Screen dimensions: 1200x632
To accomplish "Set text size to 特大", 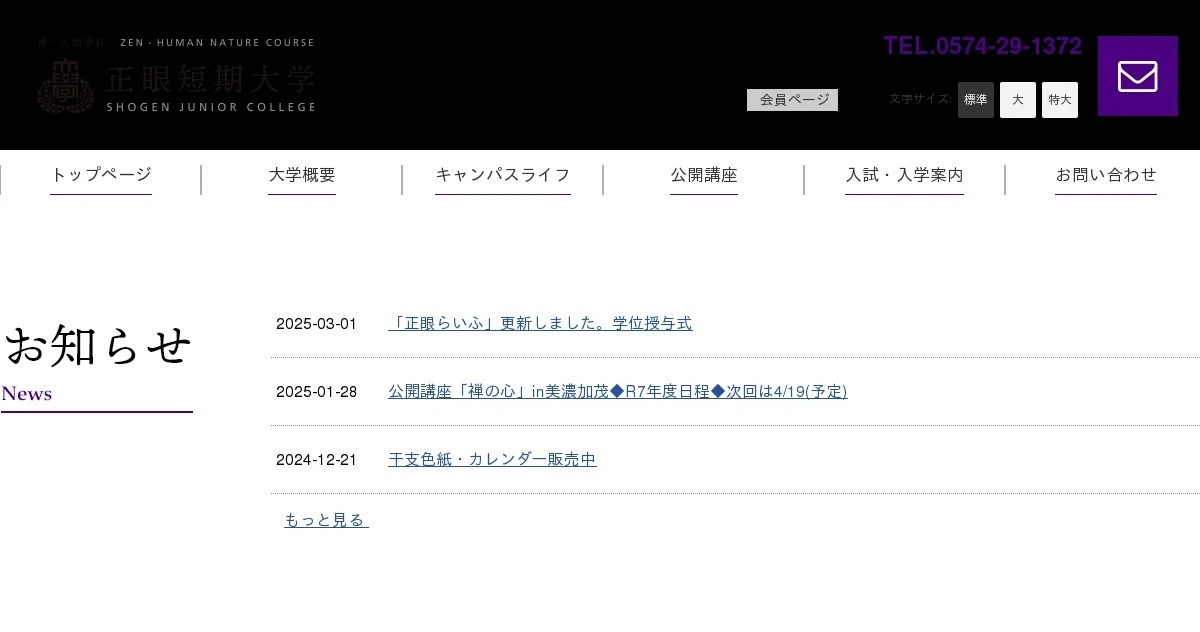I will click(x=1060, y=100).
